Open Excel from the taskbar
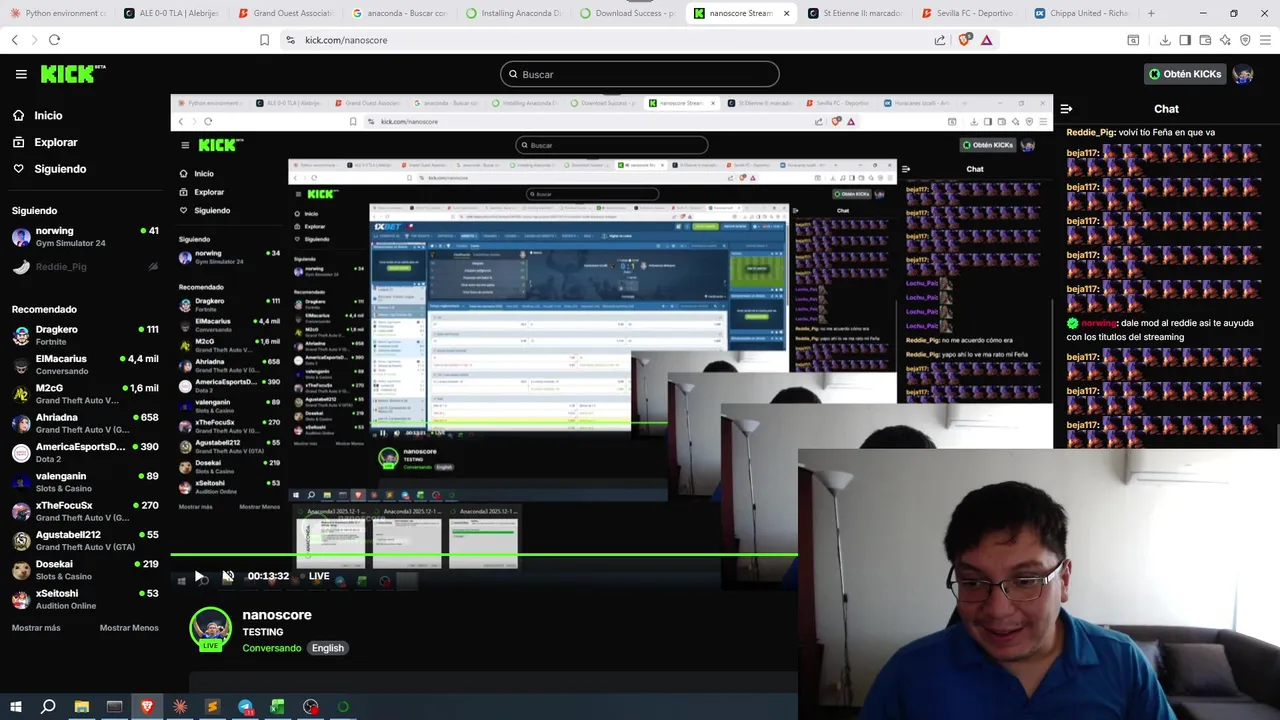 [x=277, y=707]
